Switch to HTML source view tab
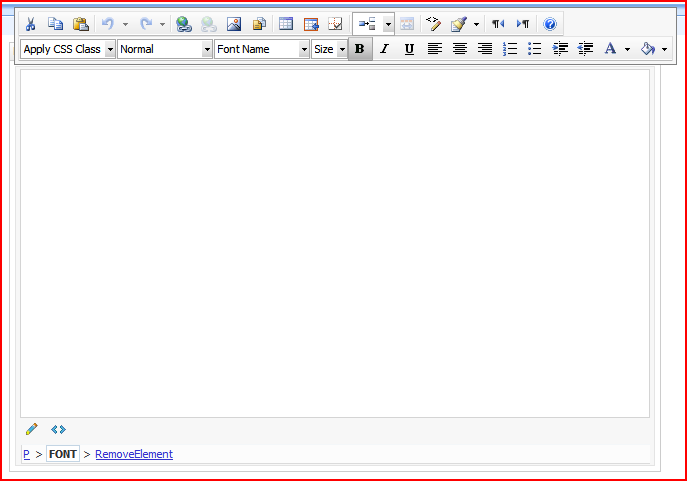The image size is (687, 481). [x=58, y=429]
